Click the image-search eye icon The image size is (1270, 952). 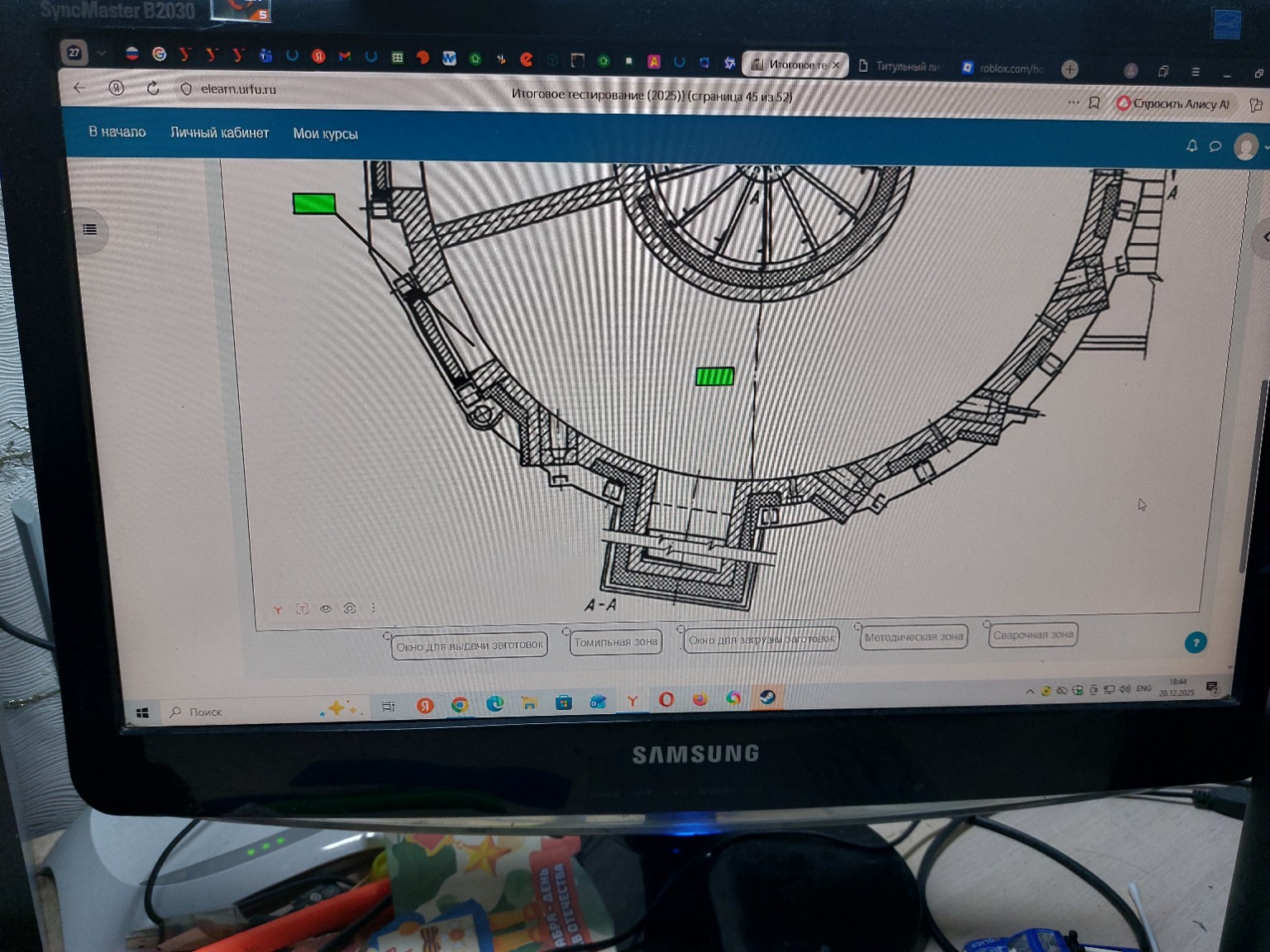click(326, 609)
